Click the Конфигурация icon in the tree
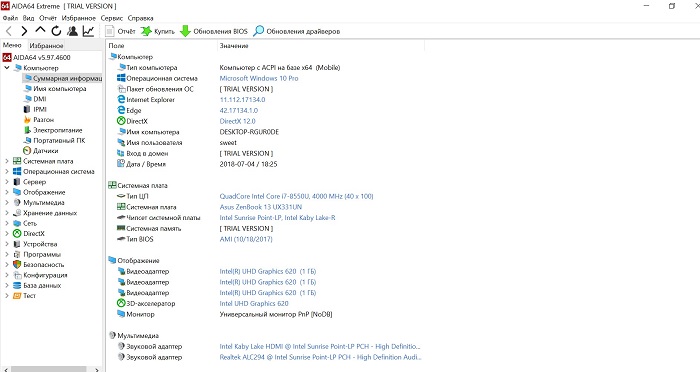700x372 pixels. 17,275
